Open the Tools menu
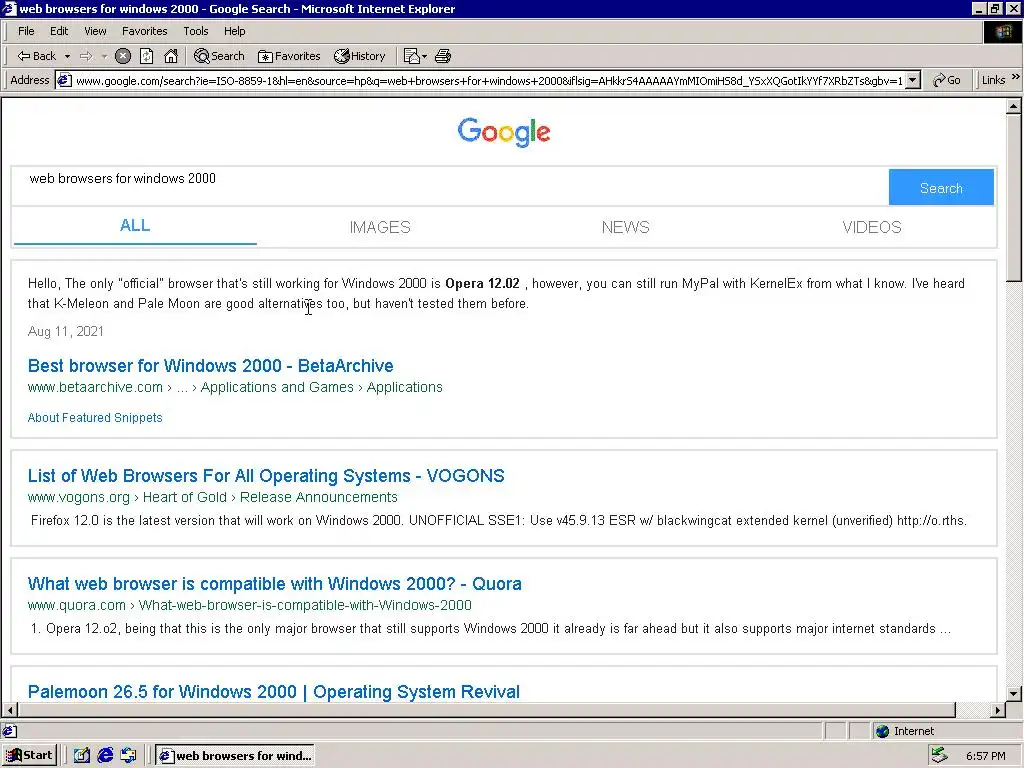This screenshot has width=1024, height=768. point(195,31)
